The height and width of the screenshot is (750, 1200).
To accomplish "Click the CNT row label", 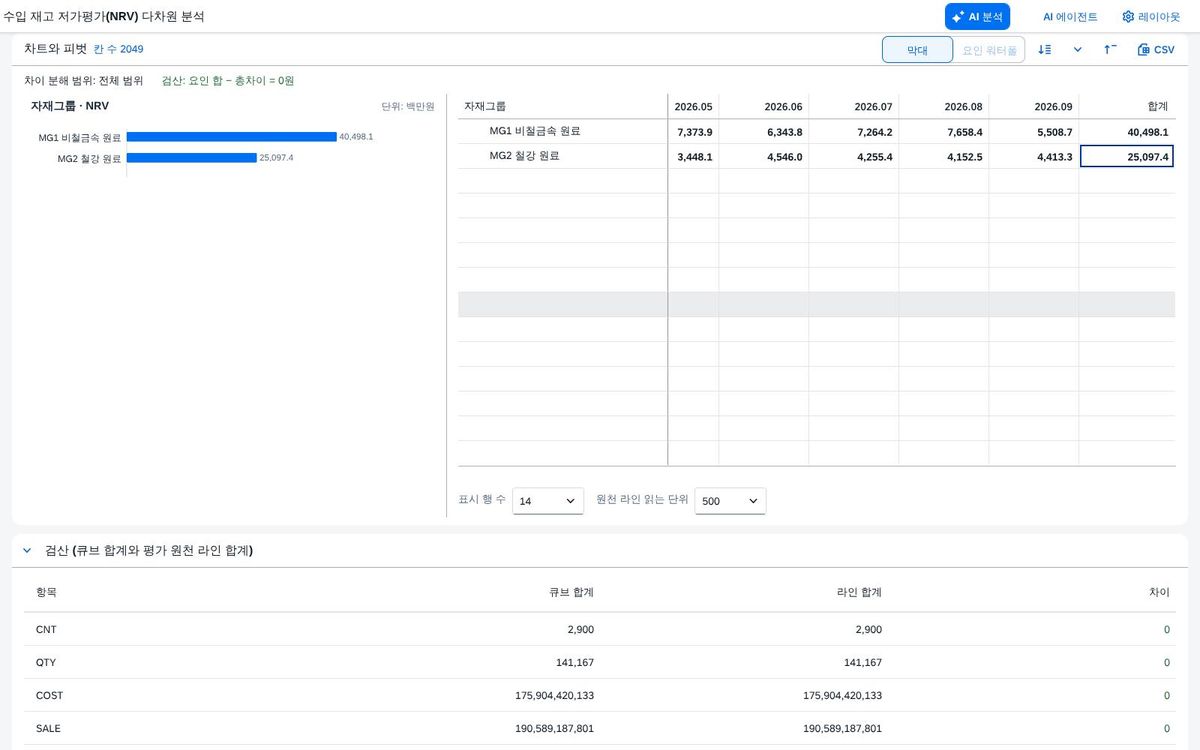I will pos(46,630).
